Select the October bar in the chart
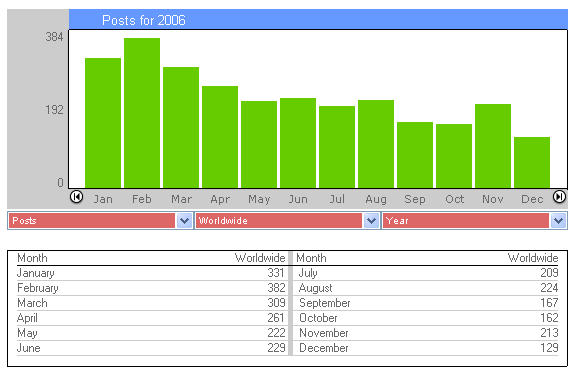576x375 pixels. tap(454, 156)
